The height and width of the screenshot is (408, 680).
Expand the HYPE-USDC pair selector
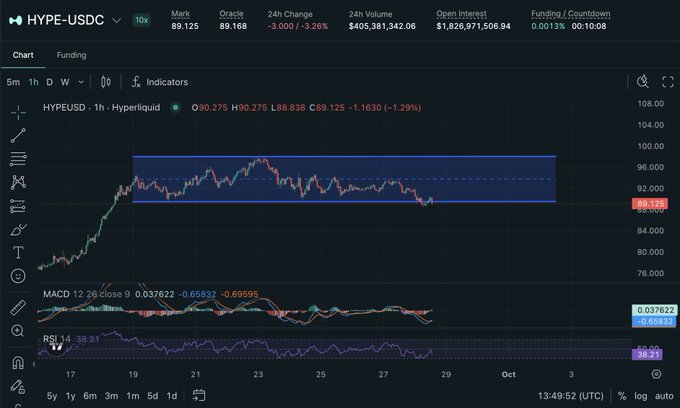point(116,20)
